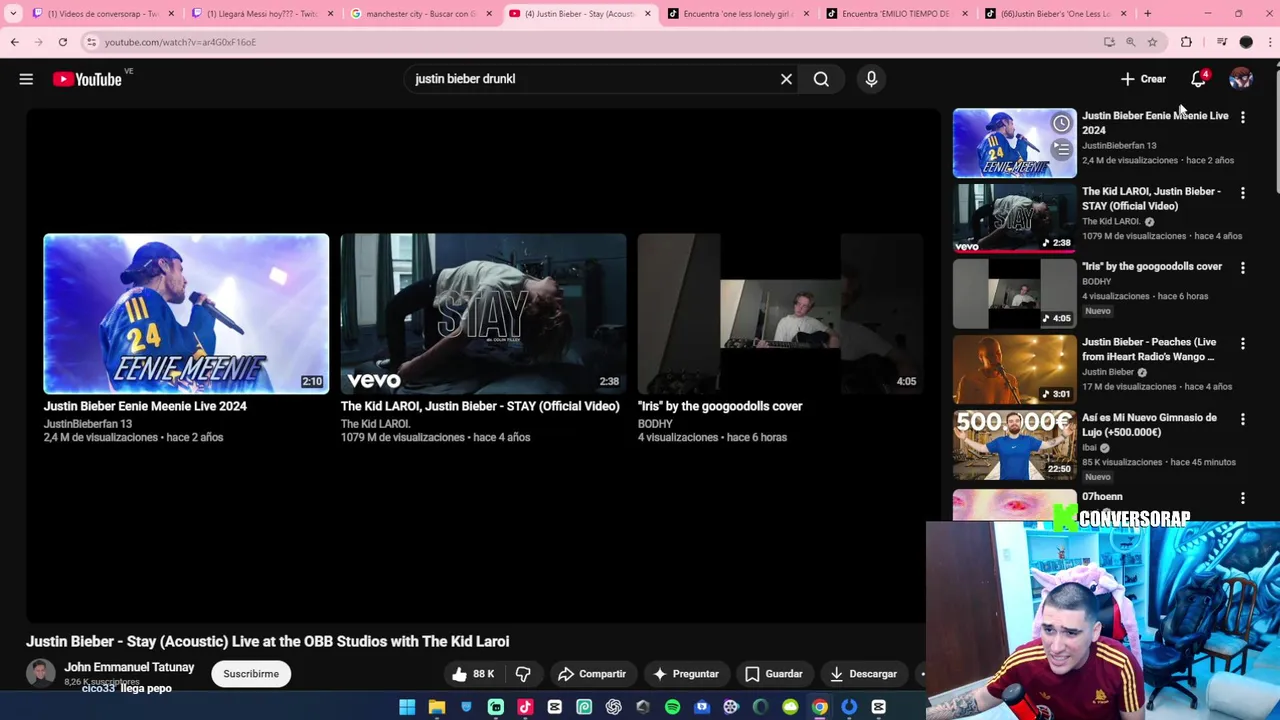Open the YouTube guide hamburger menu

(x=26, y=79)
